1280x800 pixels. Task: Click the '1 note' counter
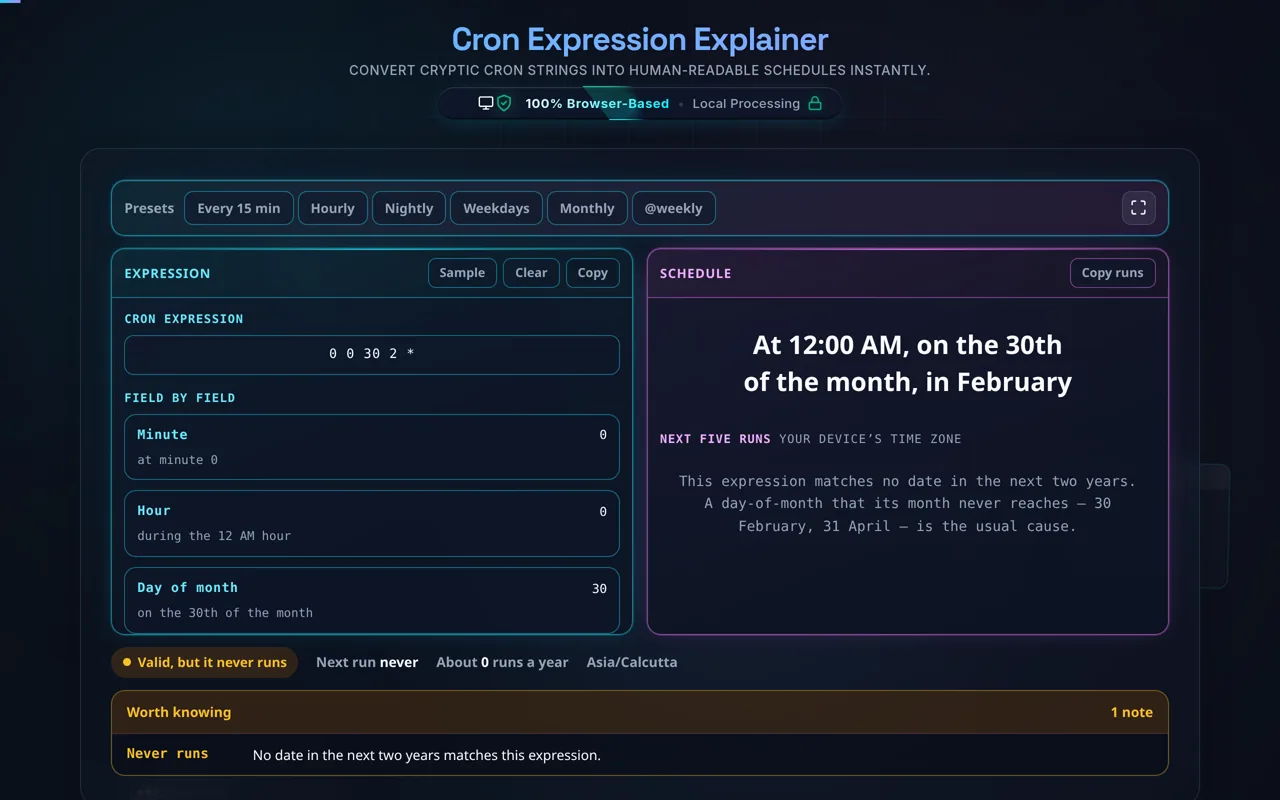1132,712
